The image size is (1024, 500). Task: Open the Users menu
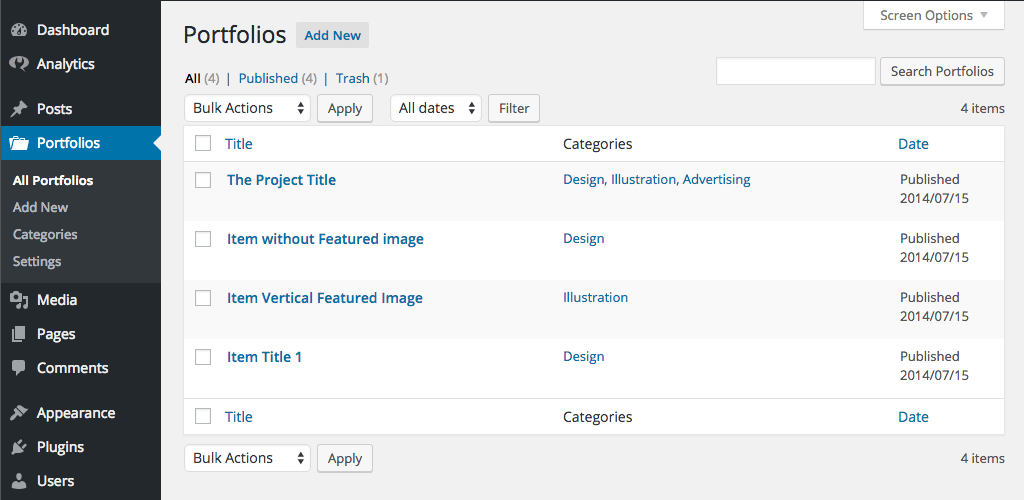click(x=56, y=481)
